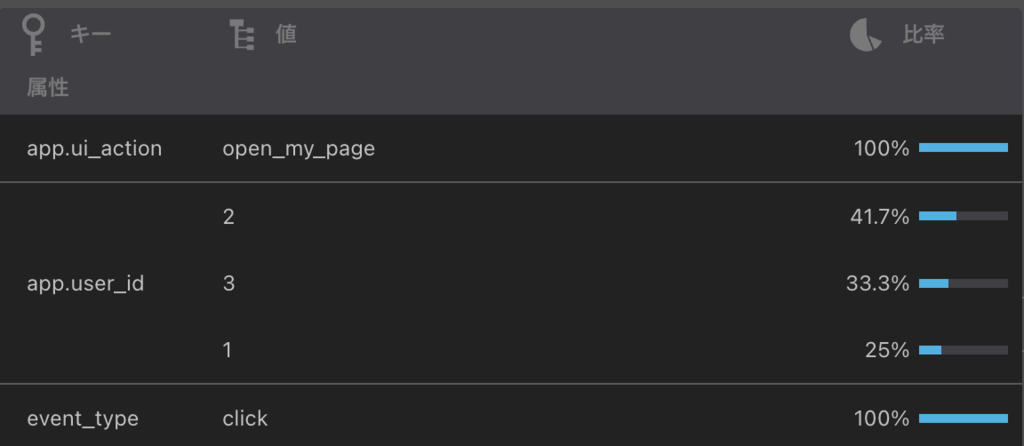Click the pie chart ratio icon
Image resolution: width=1024 pixels, height=446 pixels.
865,35
